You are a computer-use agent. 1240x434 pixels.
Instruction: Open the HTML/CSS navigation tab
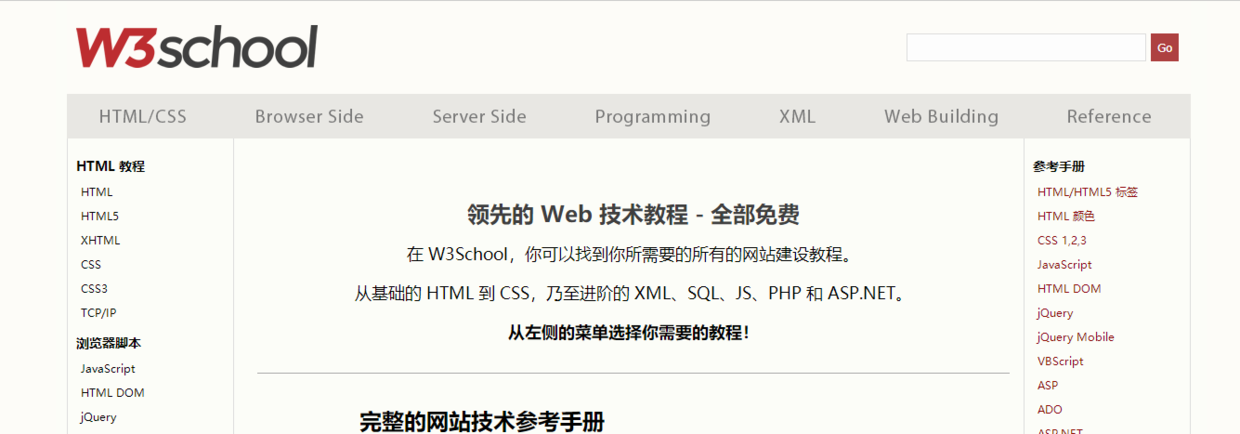pos(143,116)
